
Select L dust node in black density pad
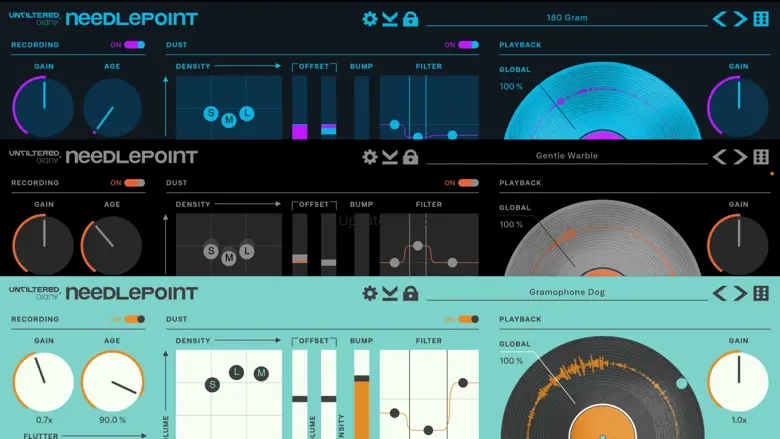(x=247, y=251)
